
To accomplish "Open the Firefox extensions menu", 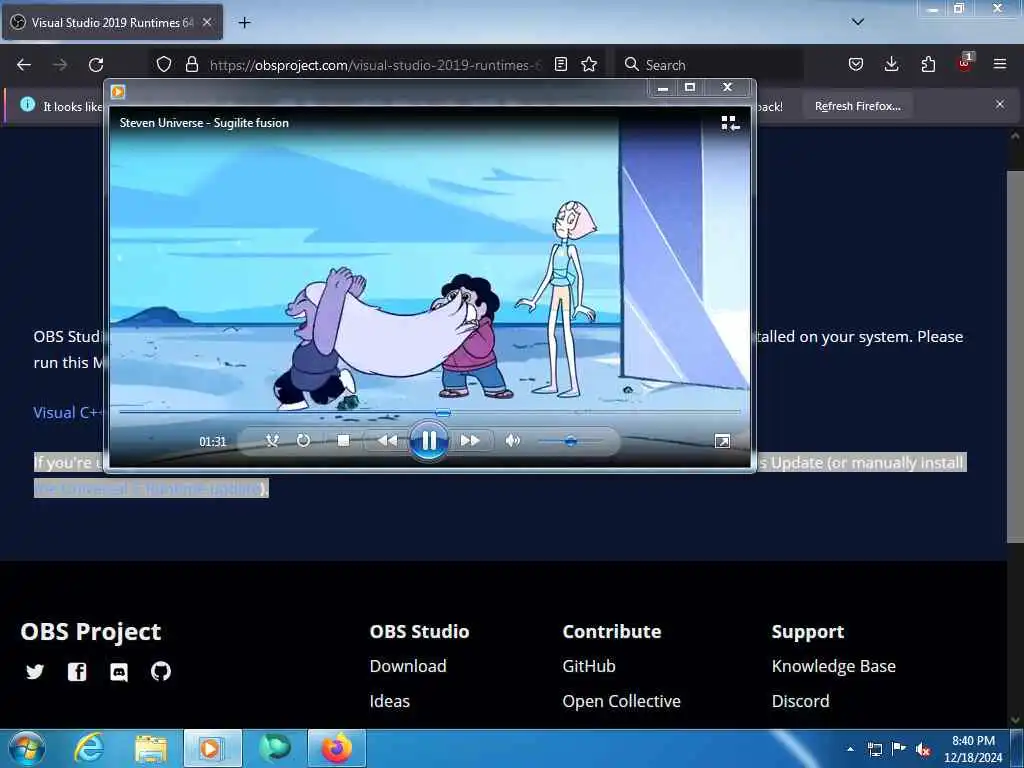I will [928, 64].
